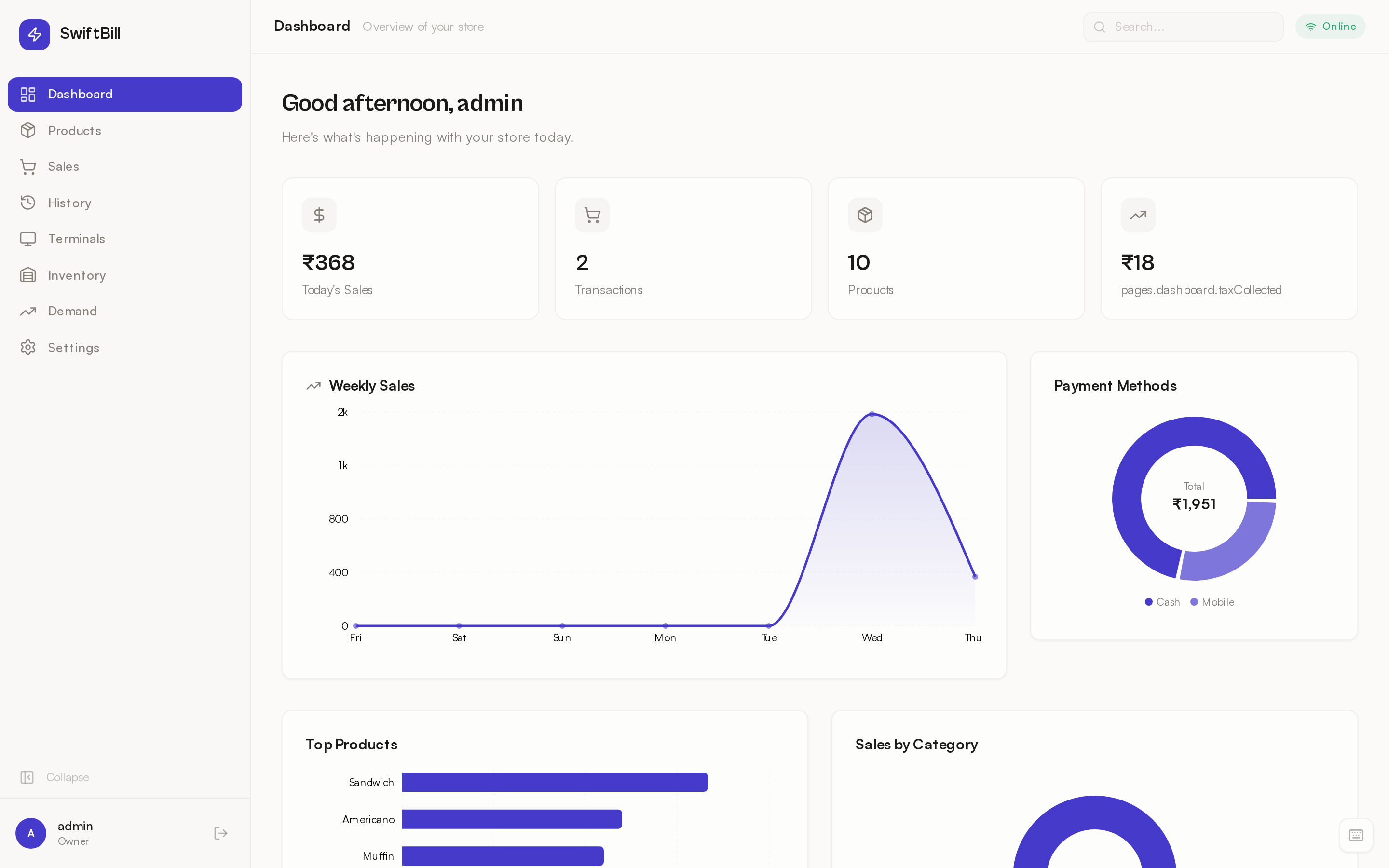This screenshot has width=1389, height=868.
Task: Click the trend icon beside Weekly Sales
Action: (313, 386)
